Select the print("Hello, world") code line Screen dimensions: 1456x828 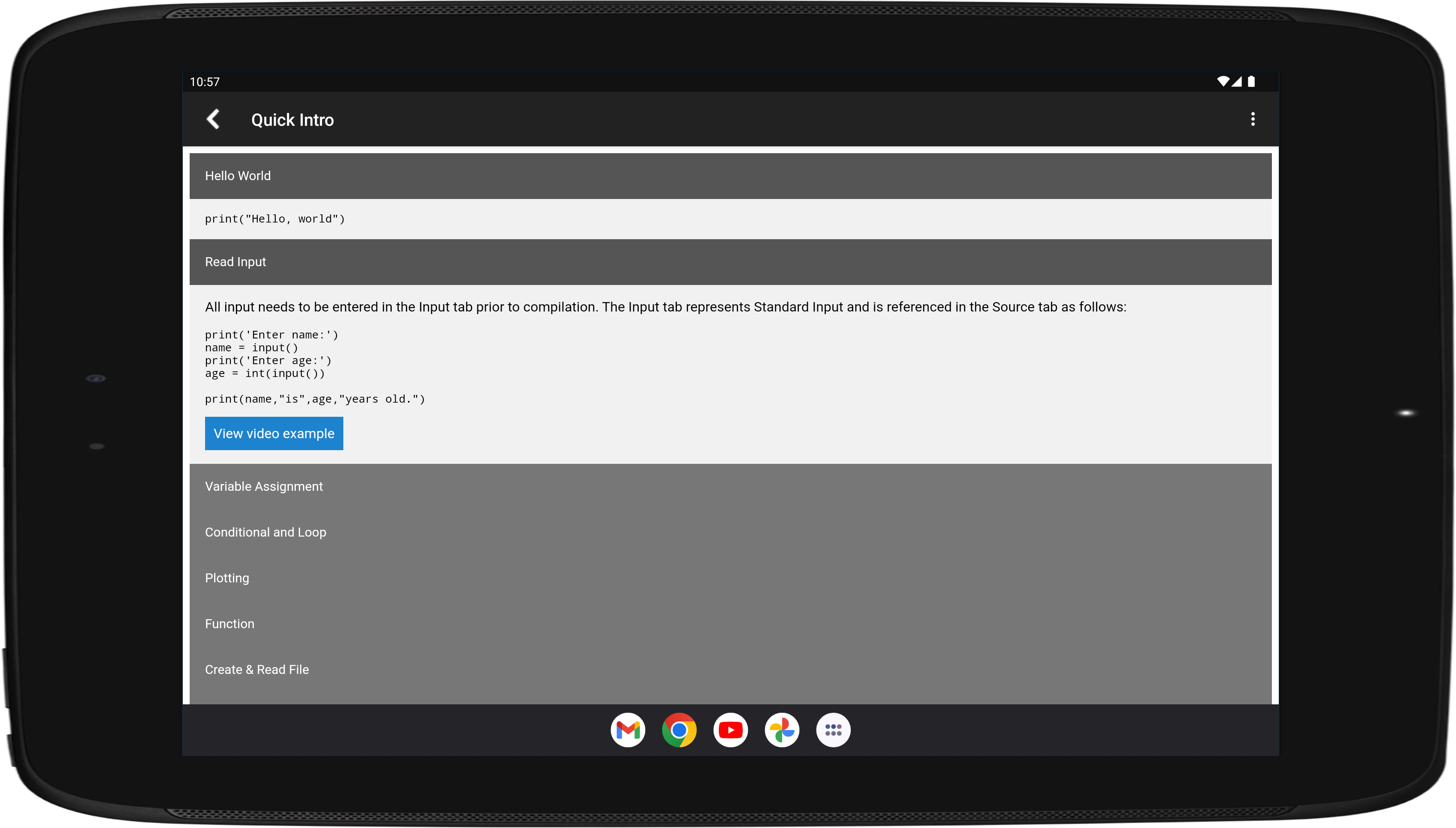tap(275, 219)
